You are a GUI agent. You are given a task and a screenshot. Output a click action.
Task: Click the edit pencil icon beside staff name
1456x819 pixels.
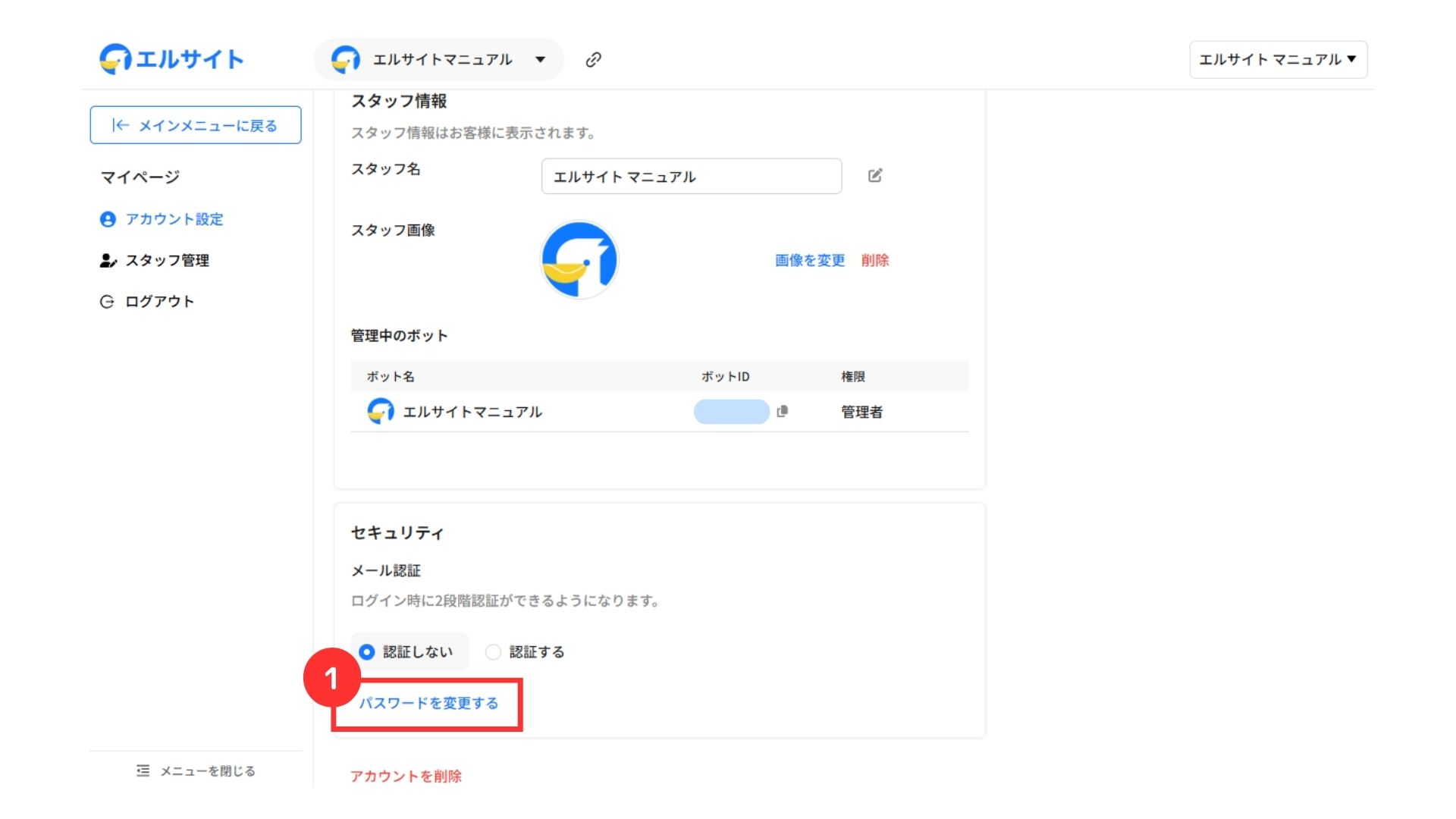tap(875, 176)
